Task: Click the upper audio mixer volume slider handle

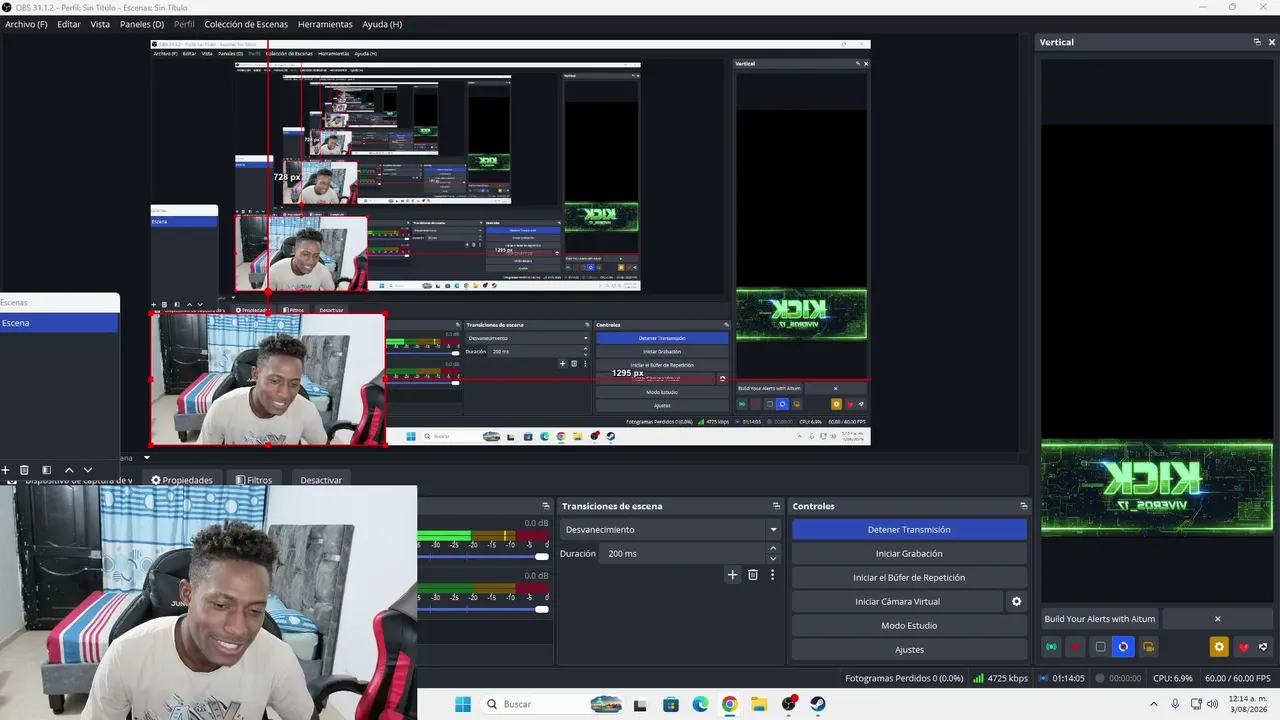Action: tap(541, 557)
